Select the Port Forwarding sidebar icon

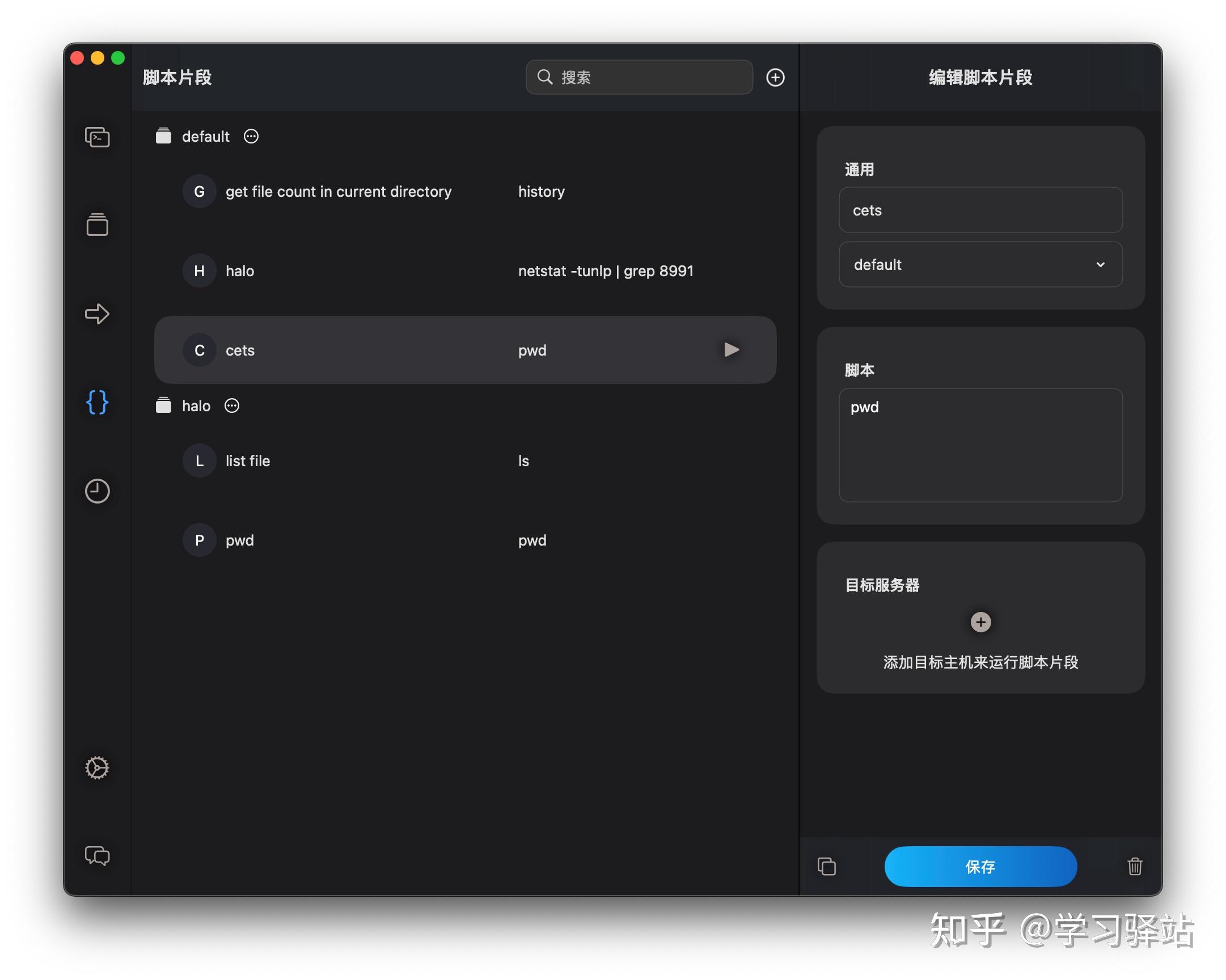(97, 315)
